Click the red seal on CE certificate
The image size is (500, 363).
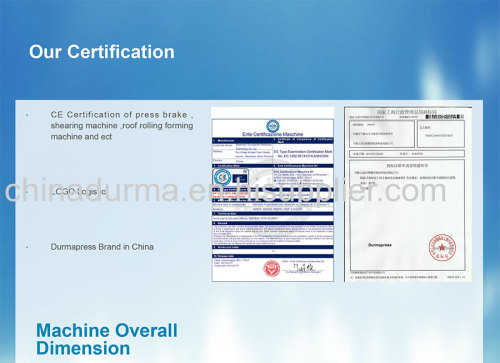[x=272, y=268]
